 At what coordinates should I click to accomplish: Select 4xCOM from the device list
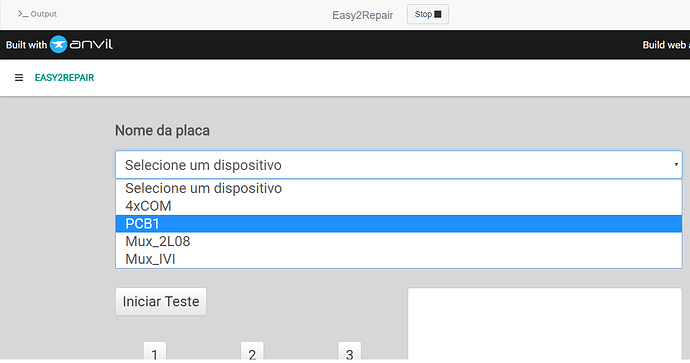(399, 206)
